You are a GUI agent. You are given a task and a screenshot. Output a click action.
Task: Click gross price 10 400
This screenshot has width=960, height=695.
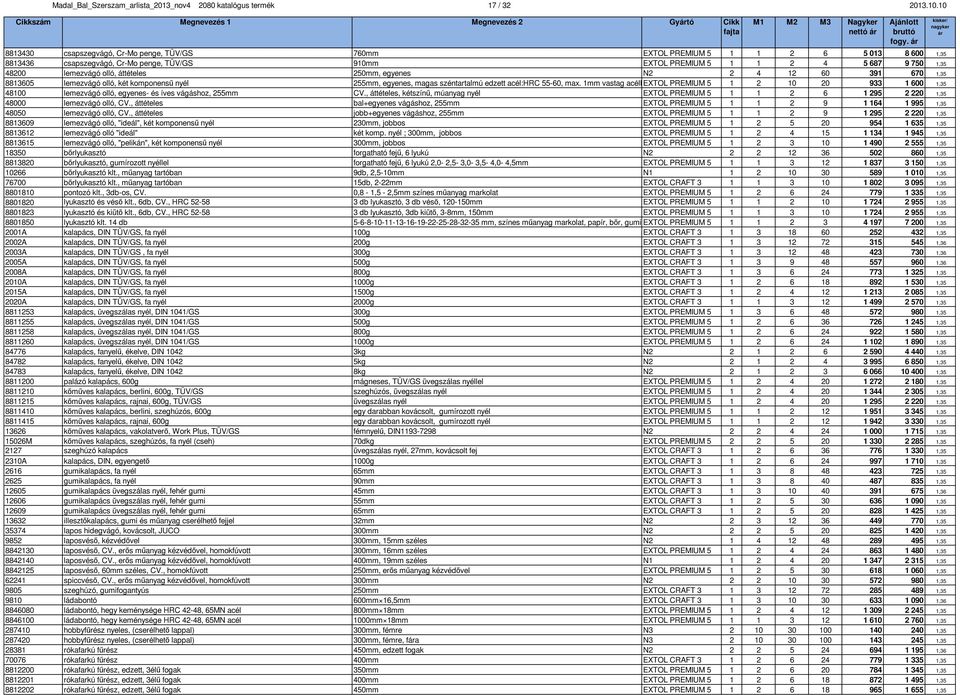pyautogui.click(x=912, y=372)
